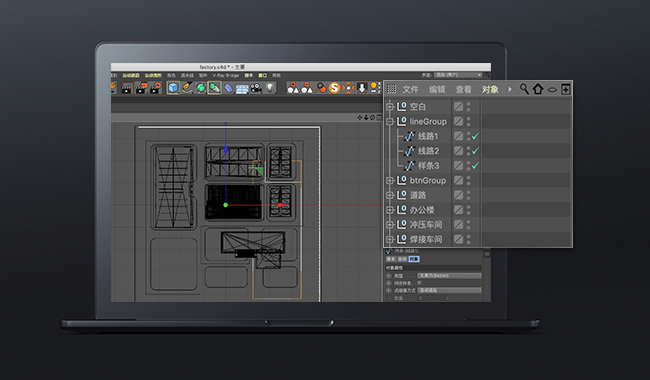Click the second orange-white shapes group icon
The width and height of the screenshot is (650, 380).
pos(307,87)
